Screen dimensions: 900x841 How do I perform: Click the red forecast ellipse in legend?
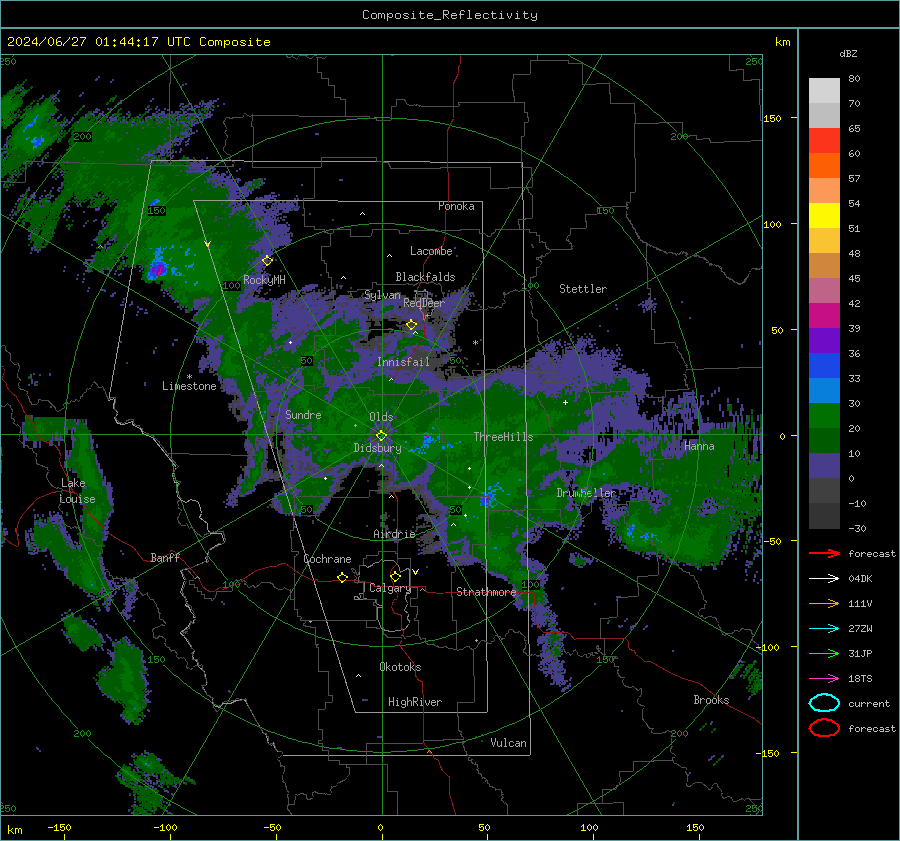[x=824, y=728]
